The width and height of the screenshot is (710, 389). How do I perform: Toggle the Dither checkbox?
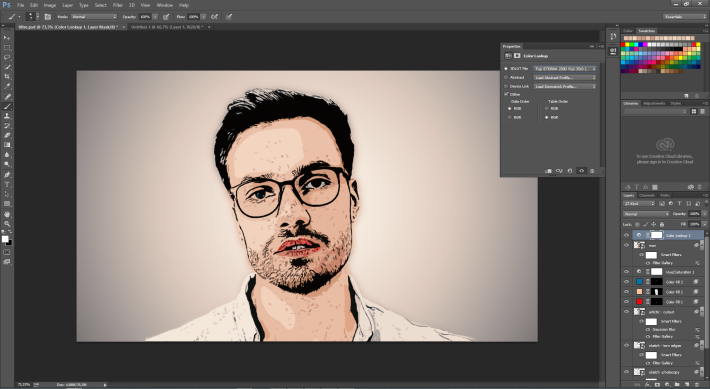(506, 94)
